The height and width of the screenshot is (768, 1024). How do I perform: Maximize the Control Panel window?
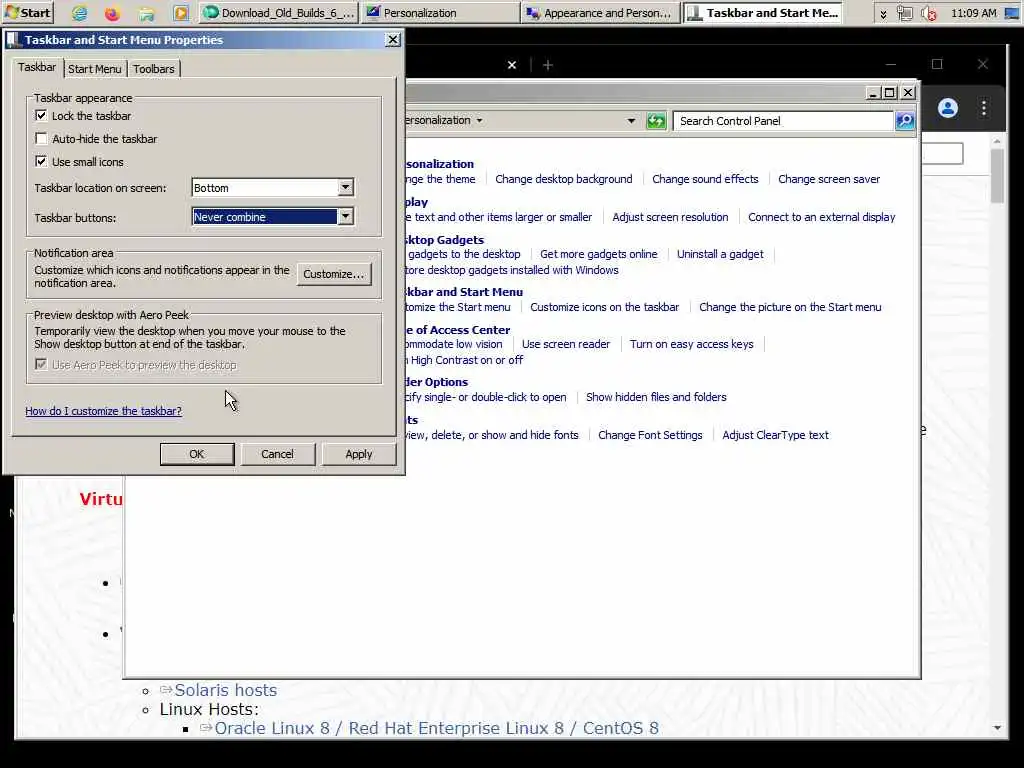(889, 93)
